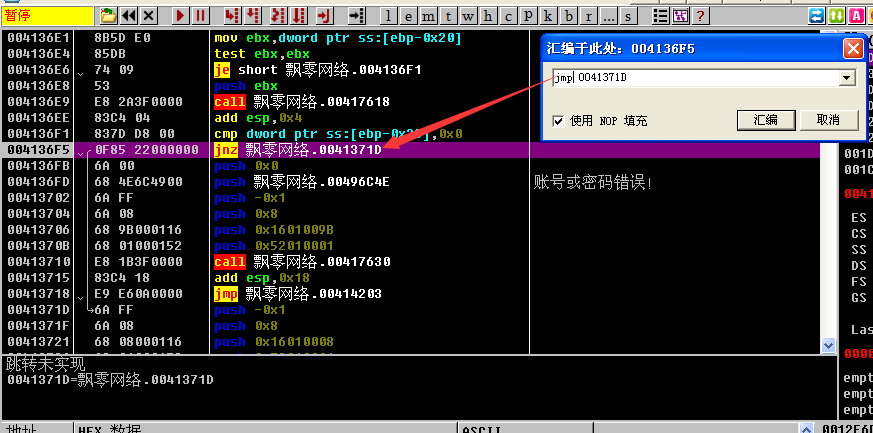Image resolution: width=873 pixels, height=433 pixels.
Task: Open References window with 'r' button
Action: [588, 16]
